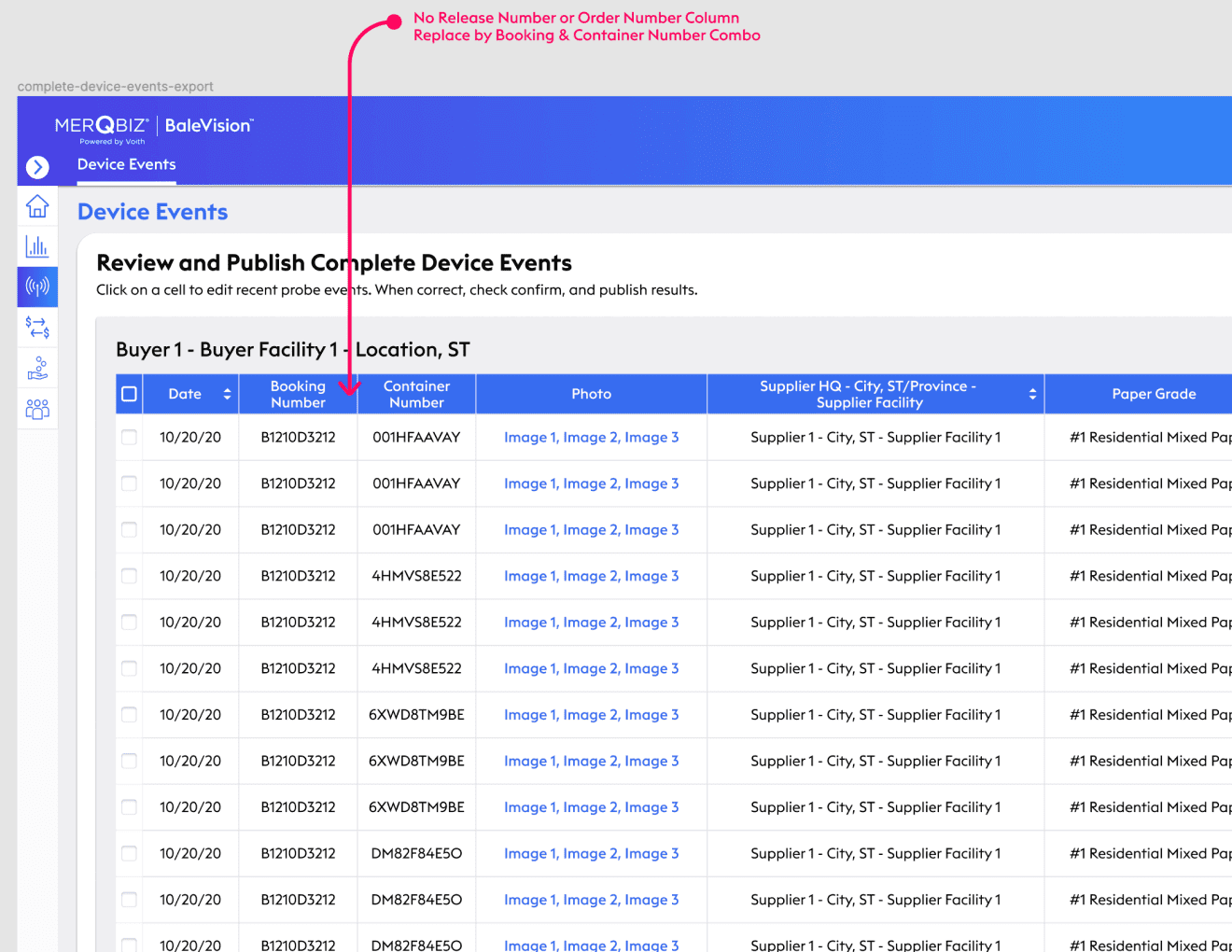Open Image 1 in the first 001HFAAVAY row

529,437
